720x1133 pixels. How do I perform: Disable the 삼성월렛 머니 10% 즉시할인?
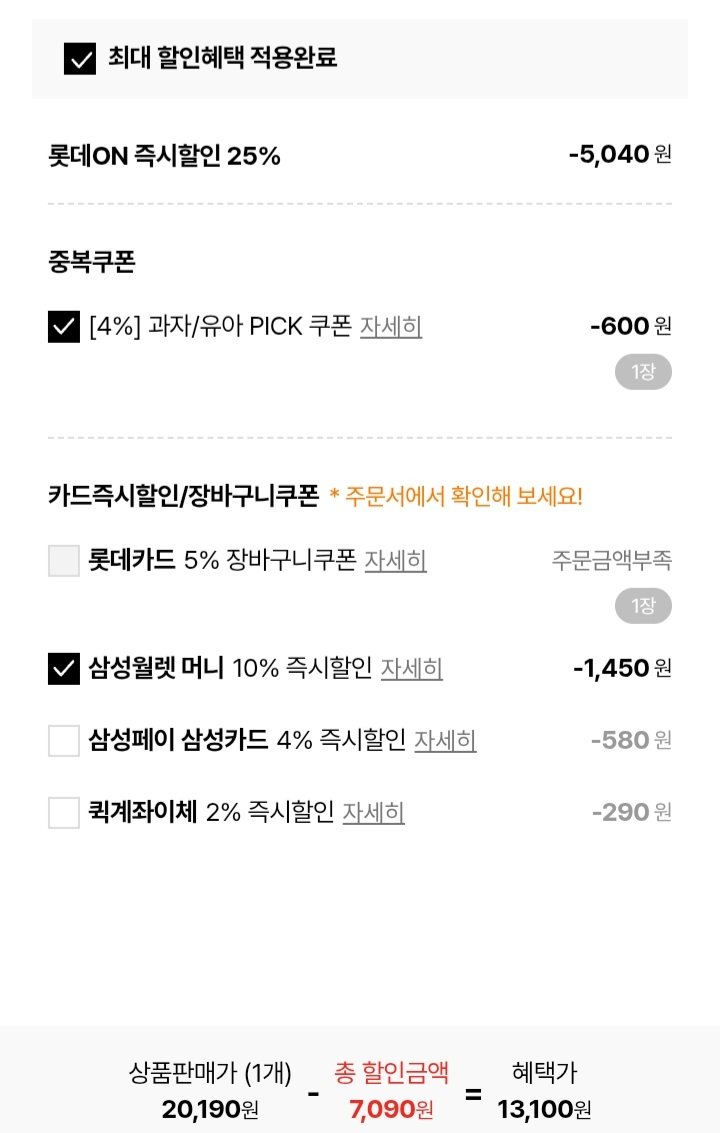66,668
